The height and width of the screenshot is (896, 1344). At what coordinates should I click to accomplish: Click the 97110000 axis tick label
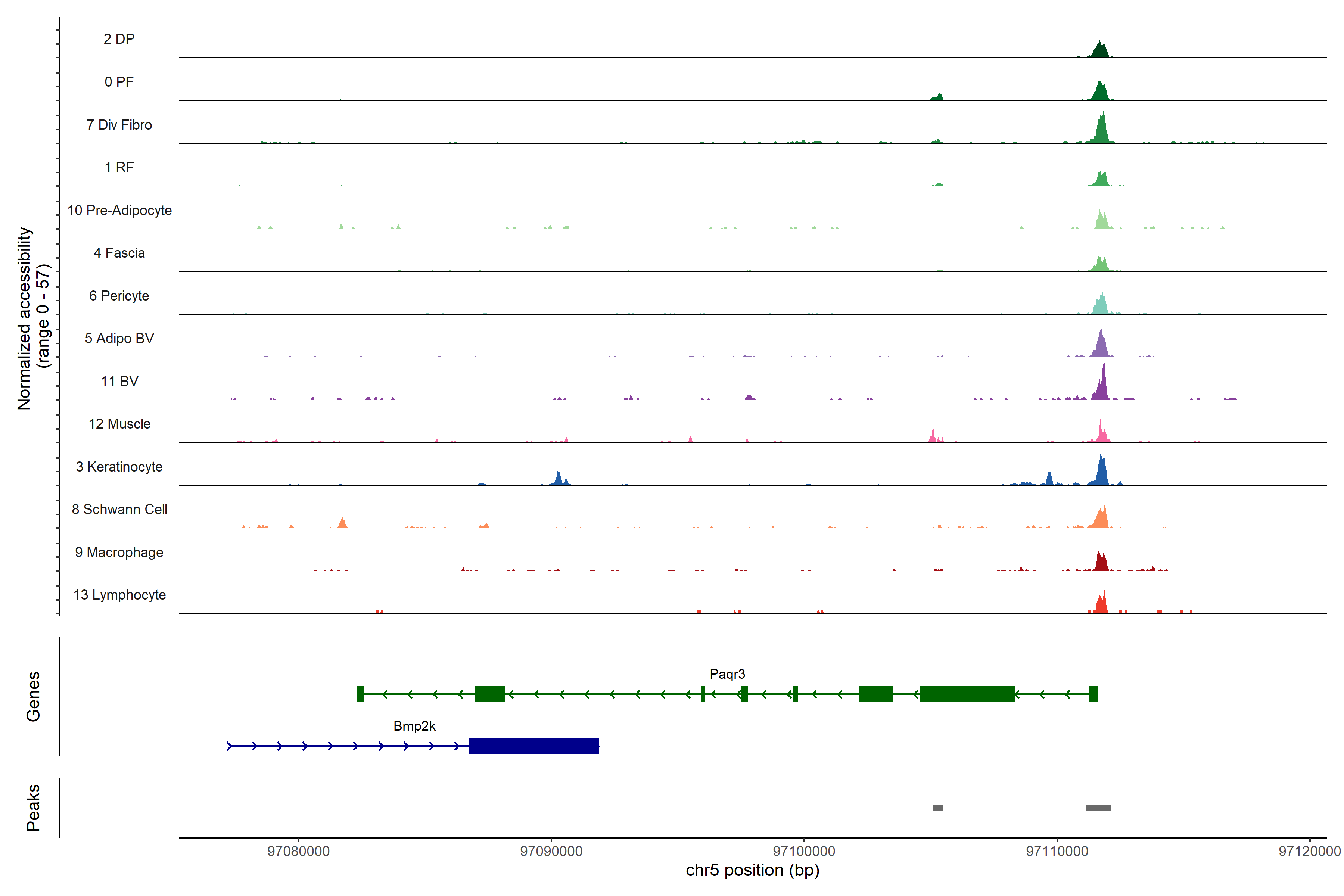[x=1057, y=852]
